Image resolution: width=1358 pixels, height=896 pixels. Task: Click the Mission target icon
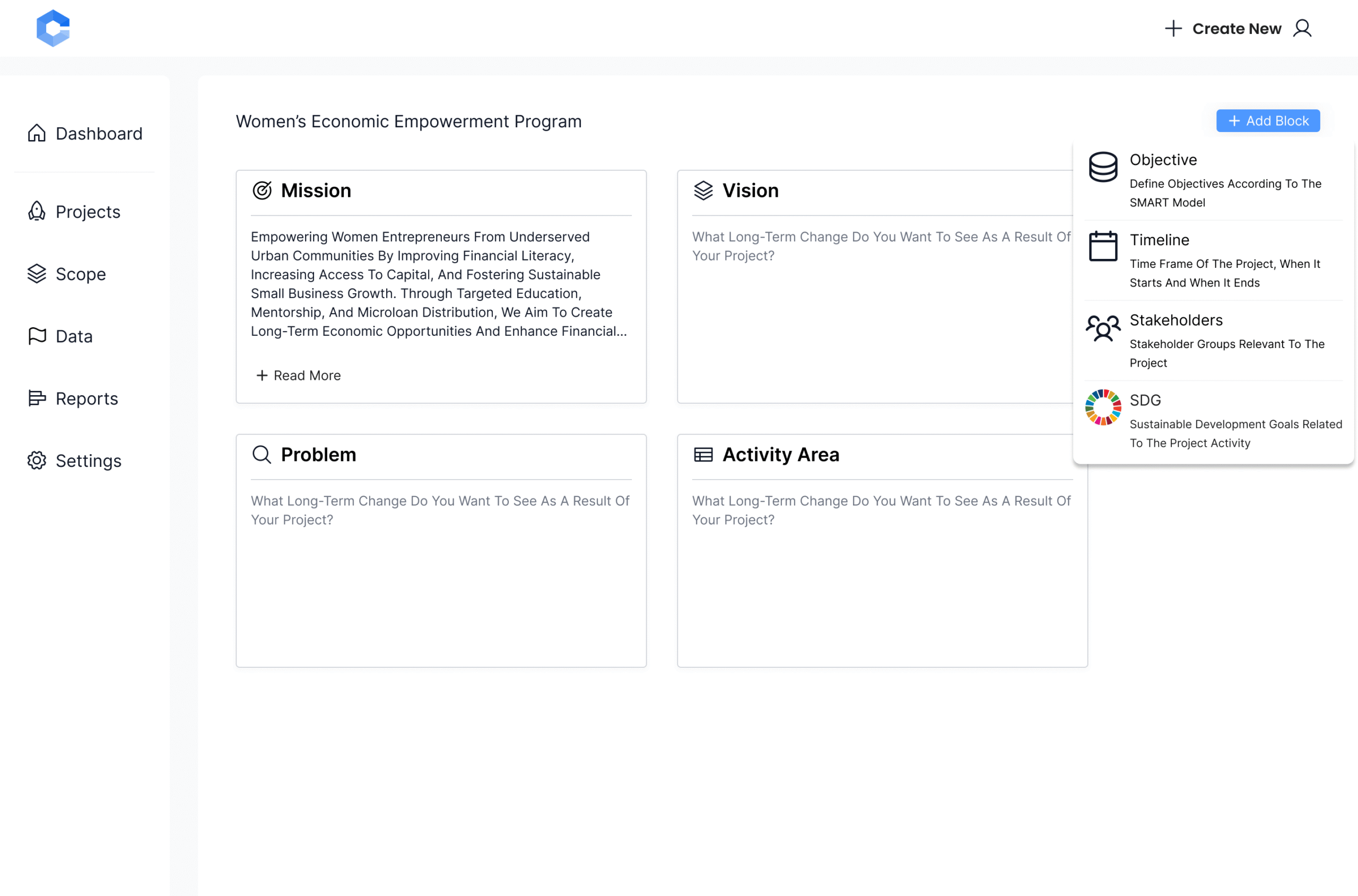pos(262,190)
